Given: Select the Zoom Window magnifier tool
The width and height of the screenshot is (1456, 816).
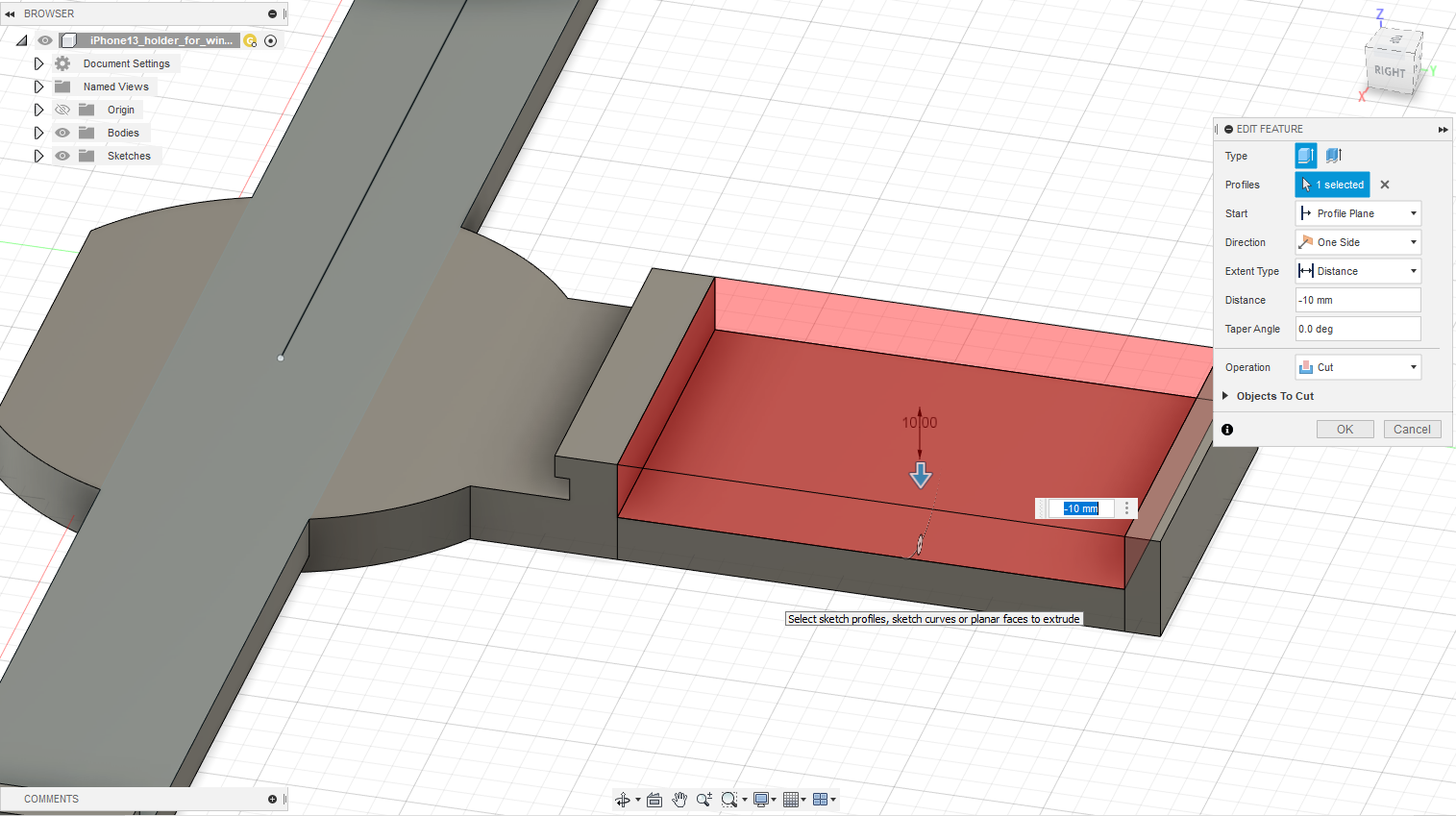Looking at the screenshot, I should pos(729,800).
